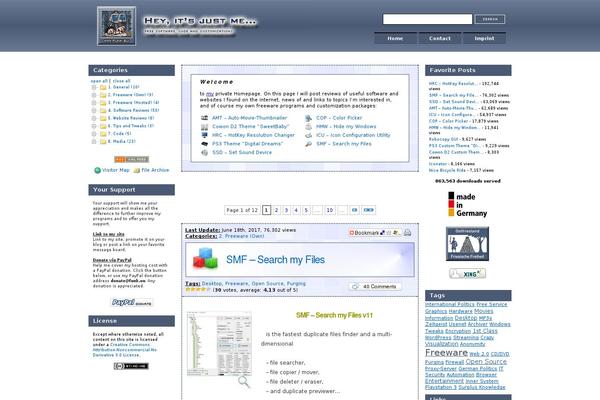Go to page 2 in pagination
The image size is (600, 400).
click(277, 210)
